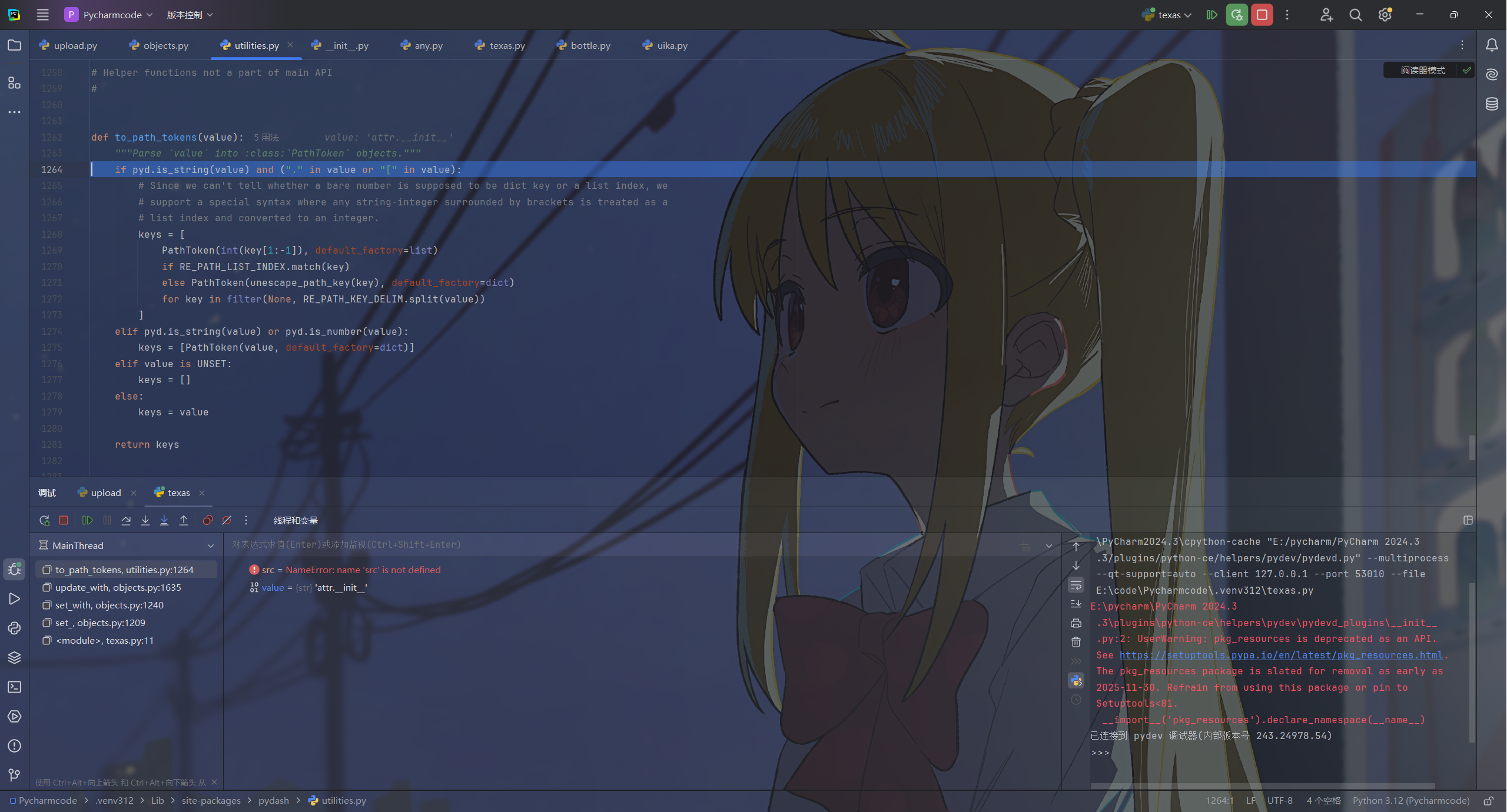The height and width of the screenshot is (812, 1507).
Task: Open the Database tool window icon
Action: (1492, 104)
